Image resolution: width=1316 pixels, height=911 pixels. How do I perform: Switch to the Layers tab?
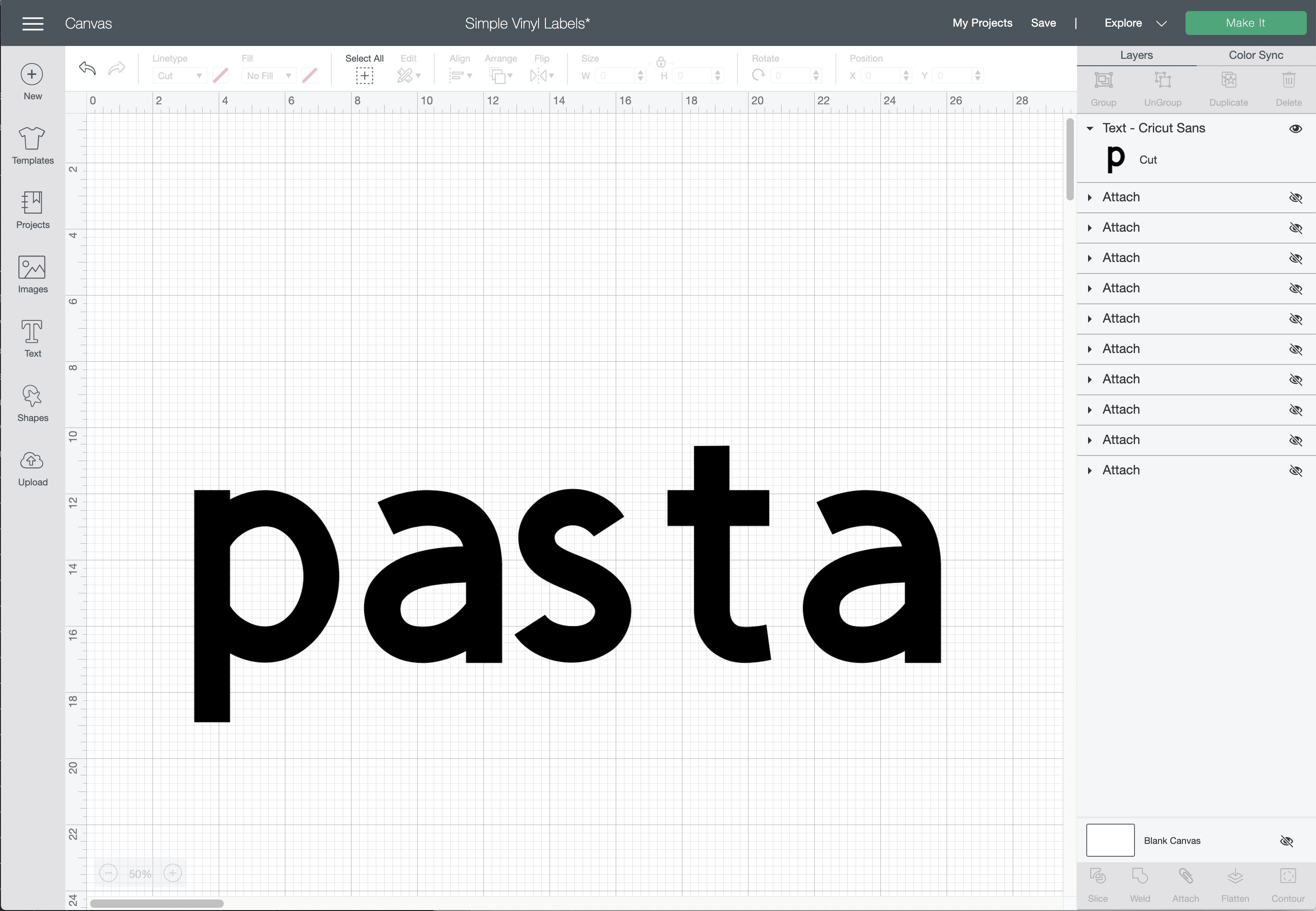point(1136,55)
